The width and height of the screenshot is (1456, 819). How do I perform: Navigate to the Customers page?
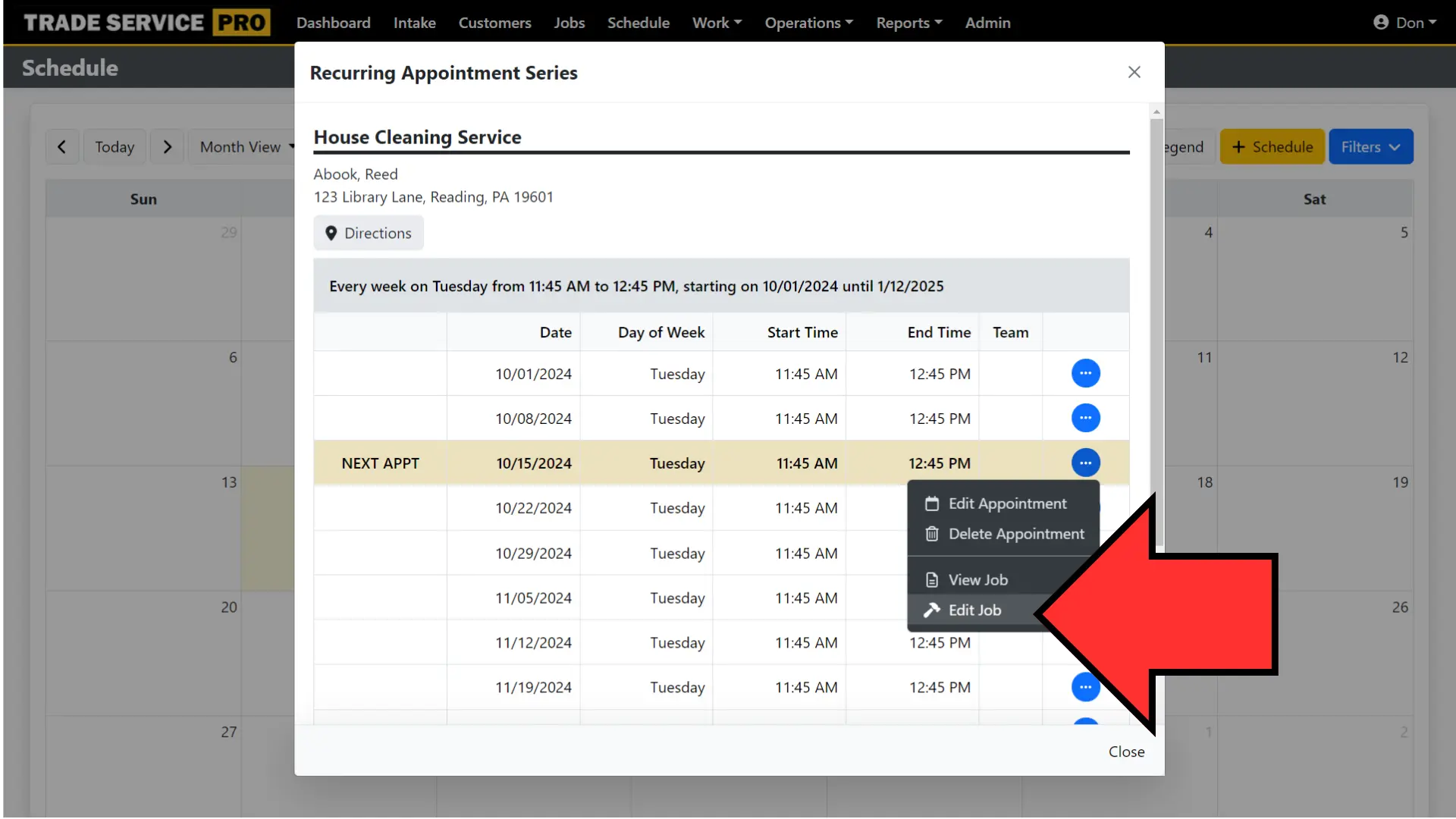tap(494, 22)
